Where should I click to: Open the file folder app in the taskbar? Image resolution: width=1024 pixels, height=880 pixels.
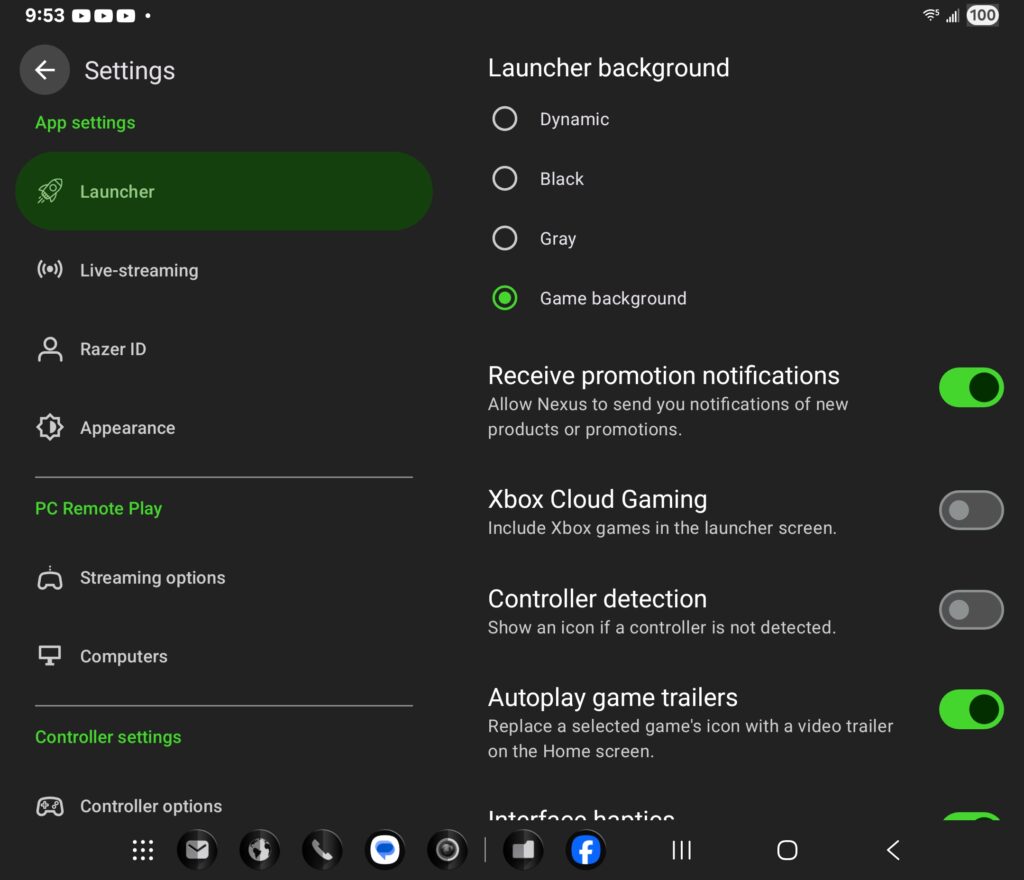point(523,850)
